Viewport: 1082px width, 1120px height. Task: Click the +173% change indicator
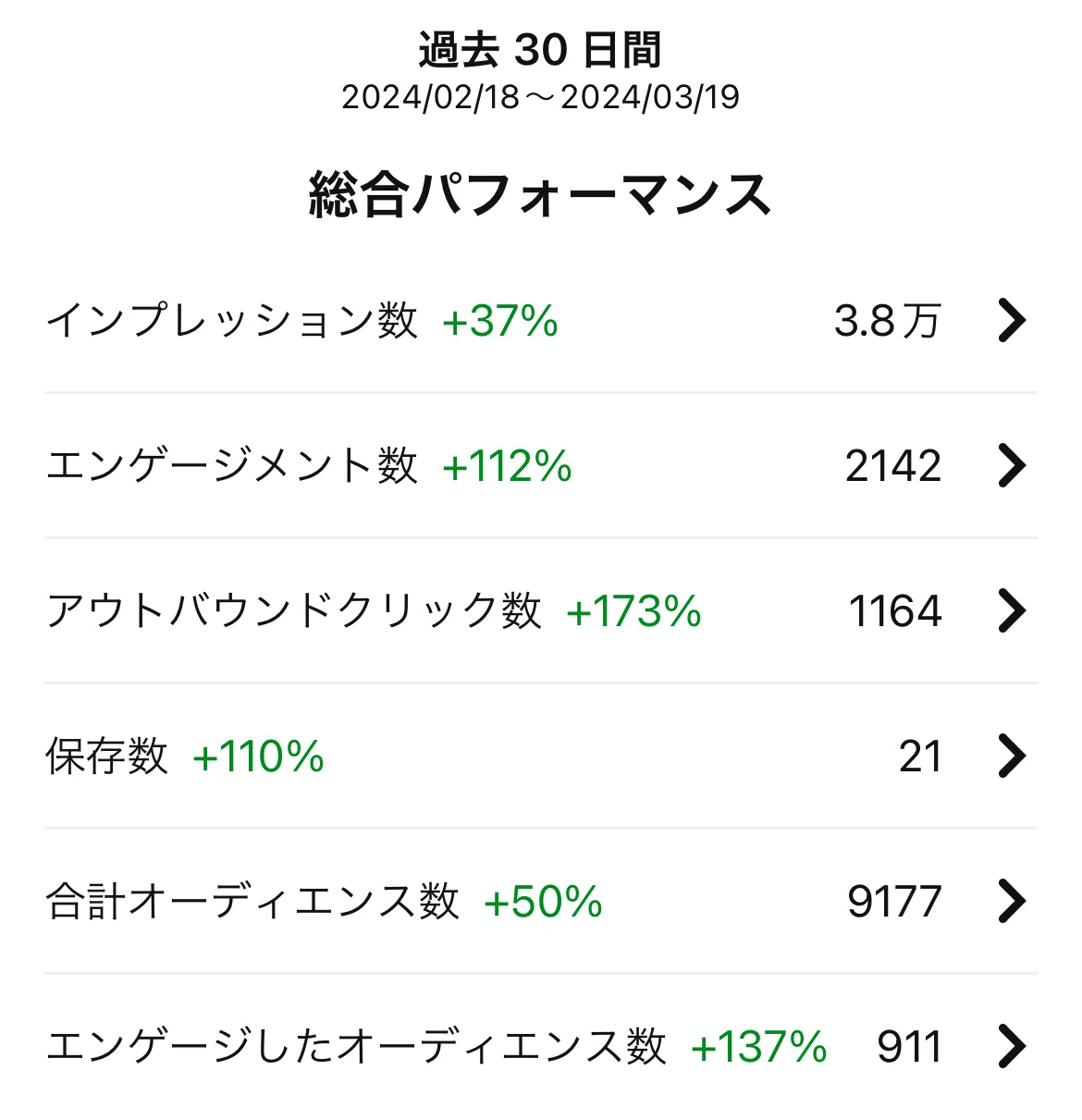(x=634, y=611)
